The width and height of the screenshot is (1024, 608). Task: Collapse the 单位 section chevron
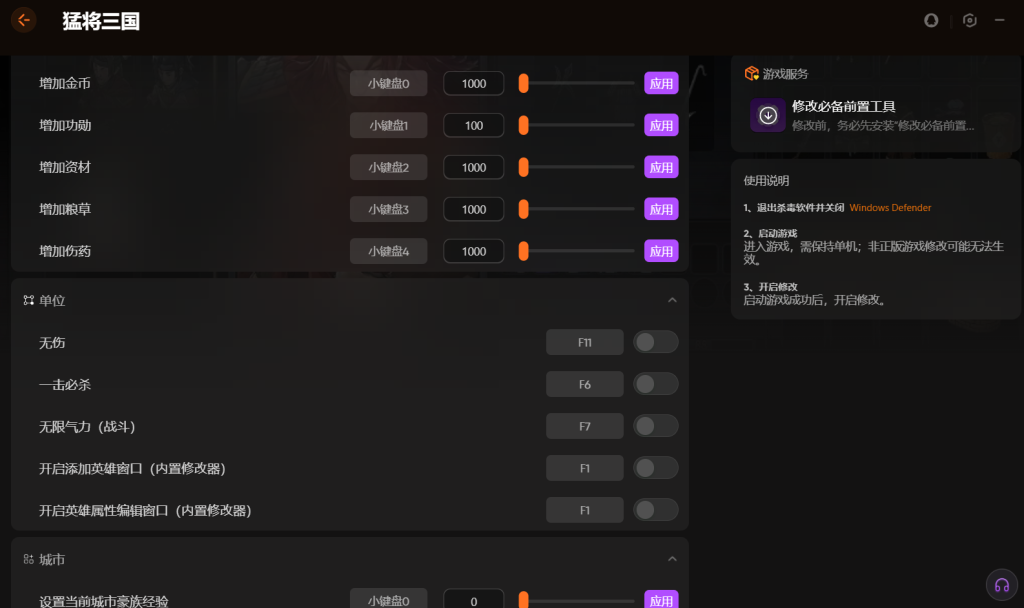point(672,300)
